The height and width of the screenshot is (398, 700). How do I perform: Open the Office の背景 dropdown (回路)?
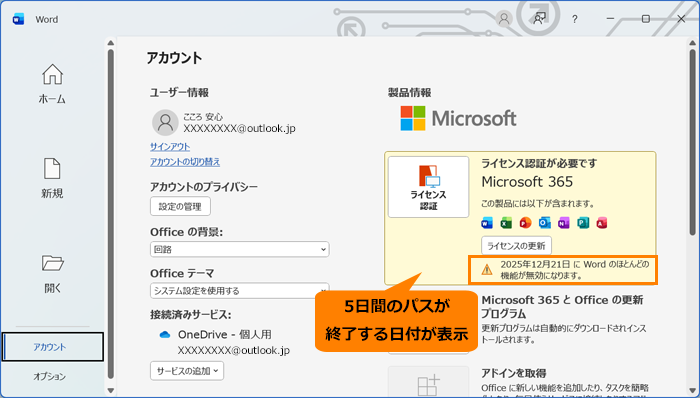tap(240, 249)
